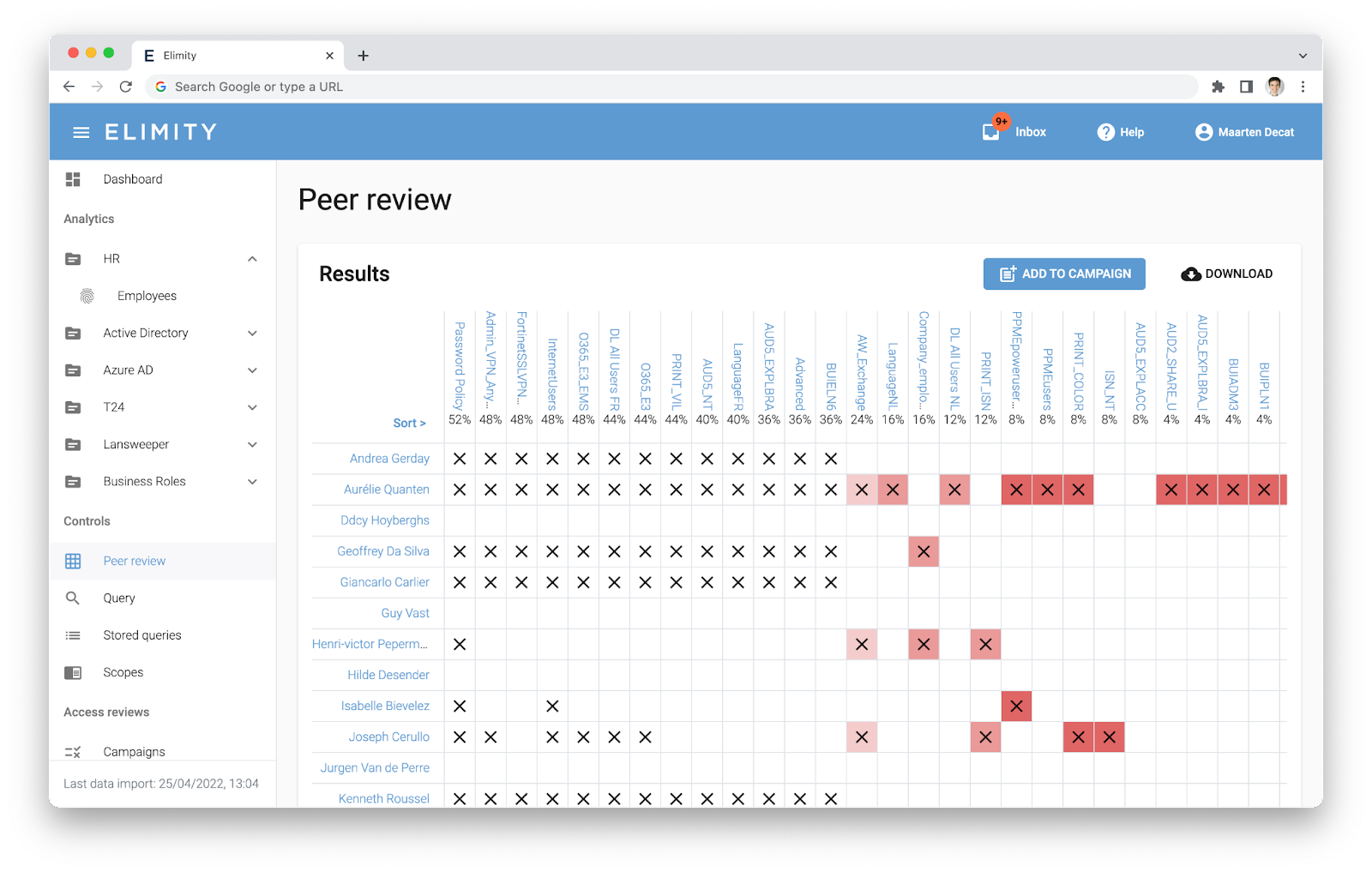Click a red risk cell in Aurélie Quanten's row
Viewport: 1372px width, 872px height.
1016,490
